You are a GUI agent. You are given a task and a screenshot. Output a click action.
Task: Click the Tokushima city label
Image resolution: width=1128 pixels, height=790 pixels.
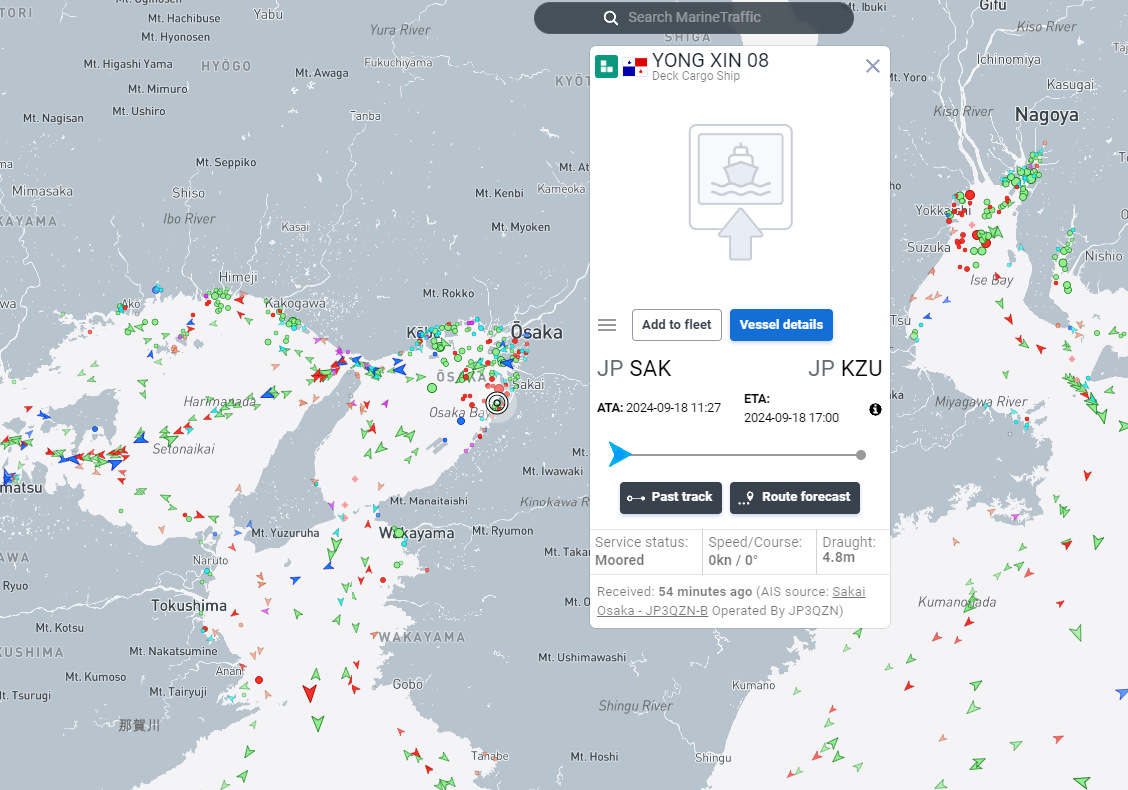(x=188, y=606)
